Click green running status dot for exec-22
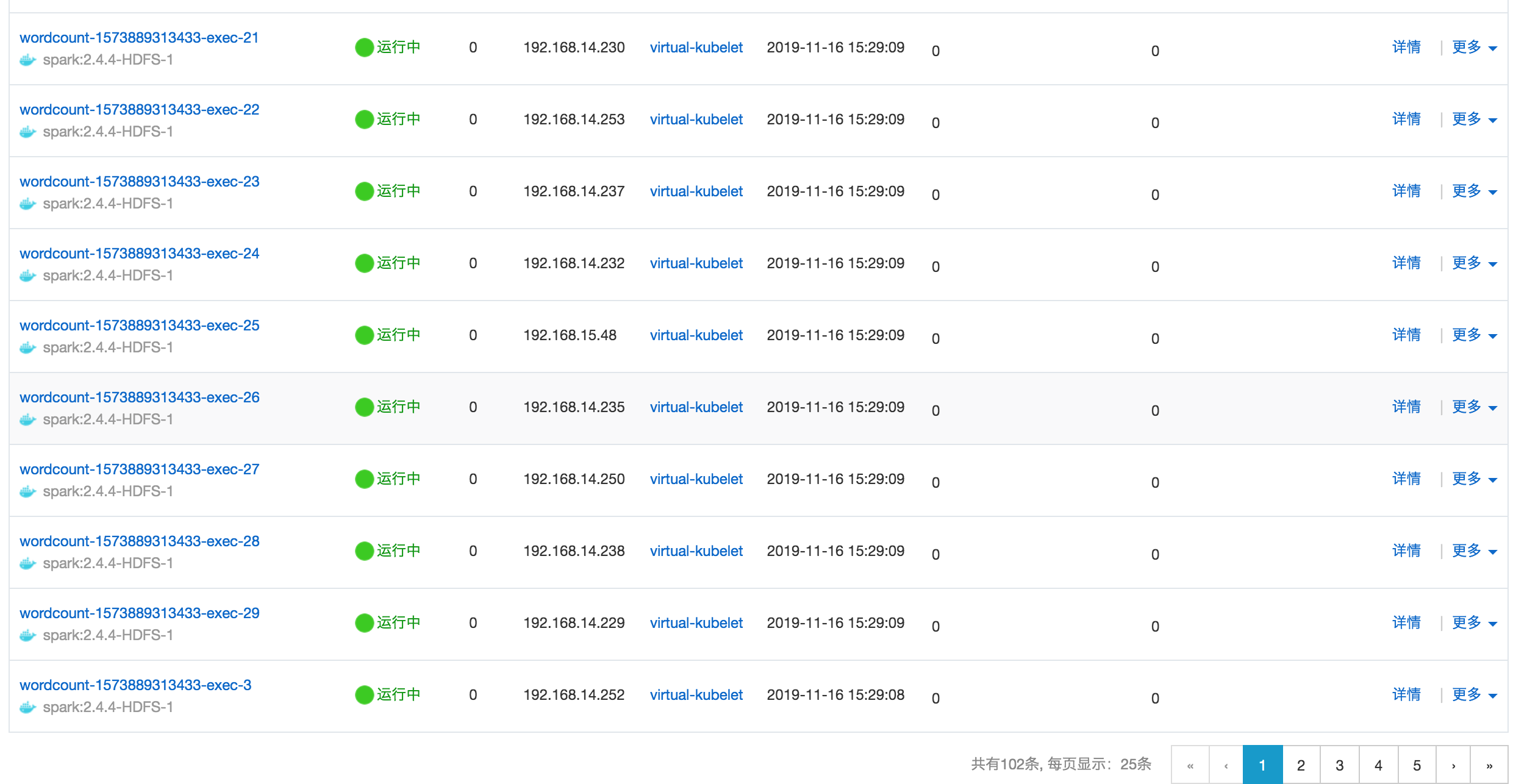The height and width of the screenshot is (784, 1527). (x=364, y=119)
